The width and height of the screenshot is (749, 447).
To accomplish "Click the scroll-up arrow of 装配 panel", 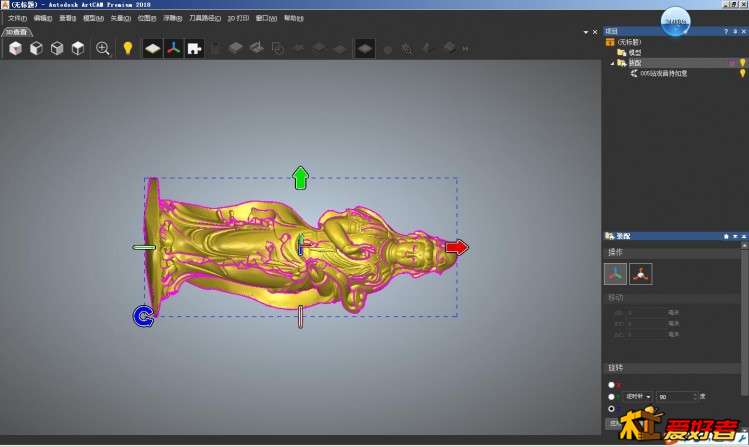I will pyautogui.click(x=745, y=245).
